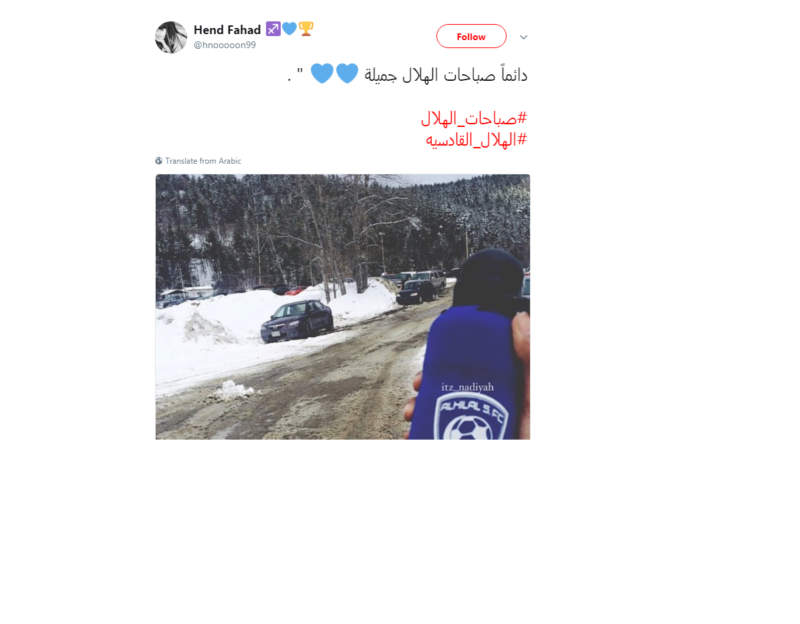Open the #صباحات_الهلال hashtag
This screenshot has width=800, height=624.
coord(473,119)
